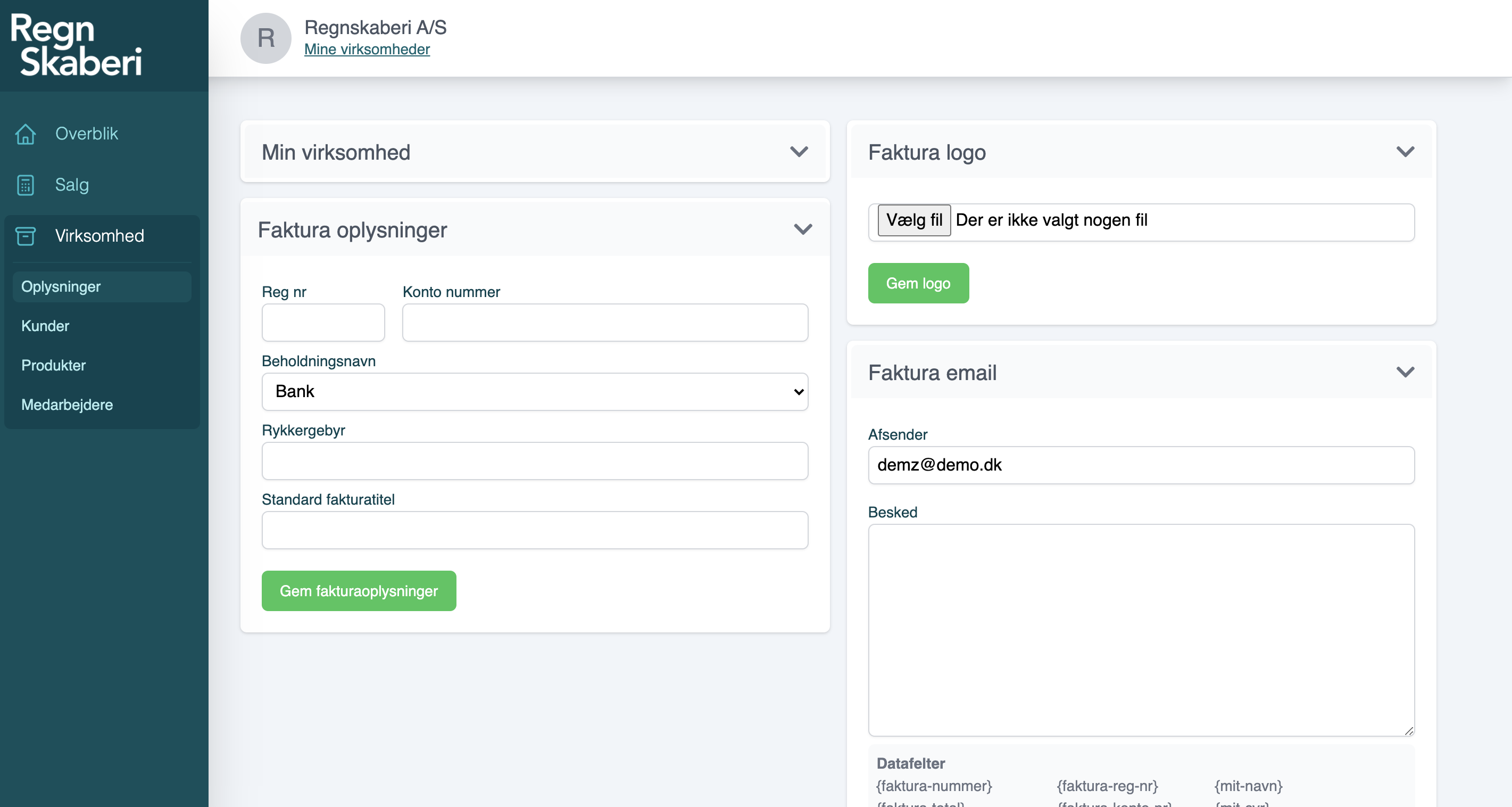Click the Vælg fil file chooser
This screenshot has width=1512, height=807.
tap(914, 220)
